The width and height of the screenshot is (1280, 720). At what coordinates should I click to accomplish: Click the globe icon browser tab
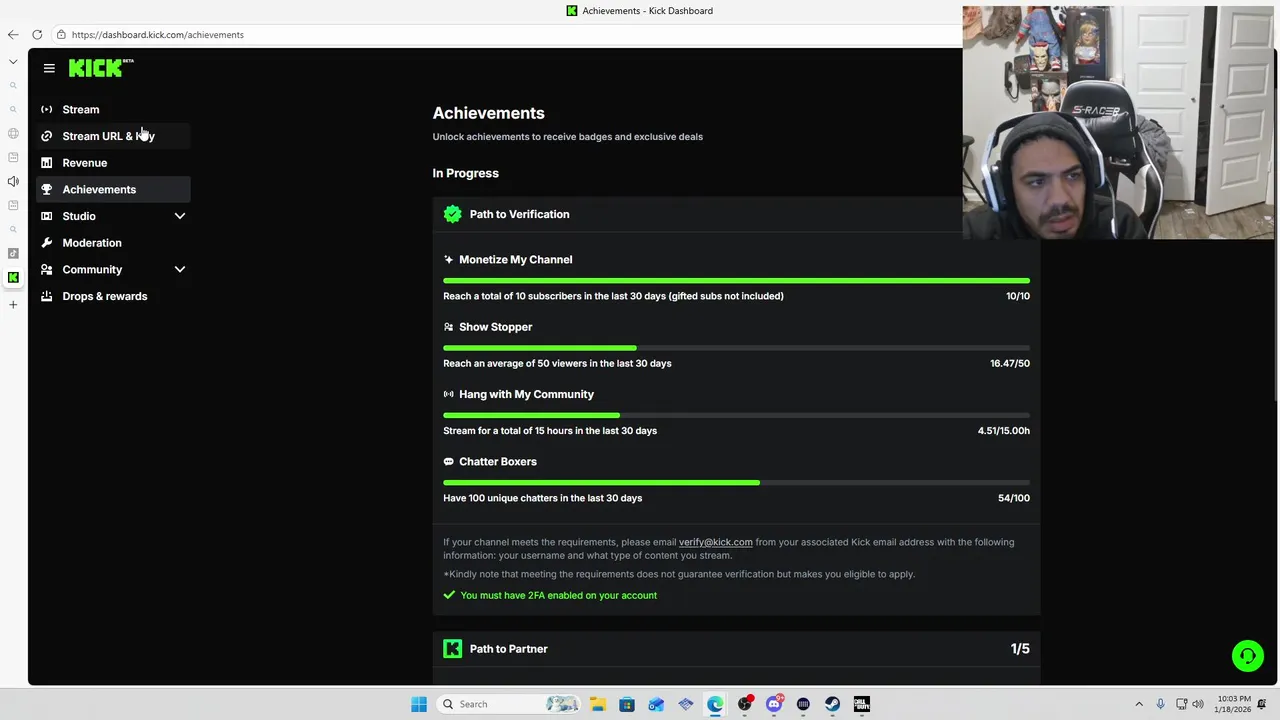[x=13, y=133]
